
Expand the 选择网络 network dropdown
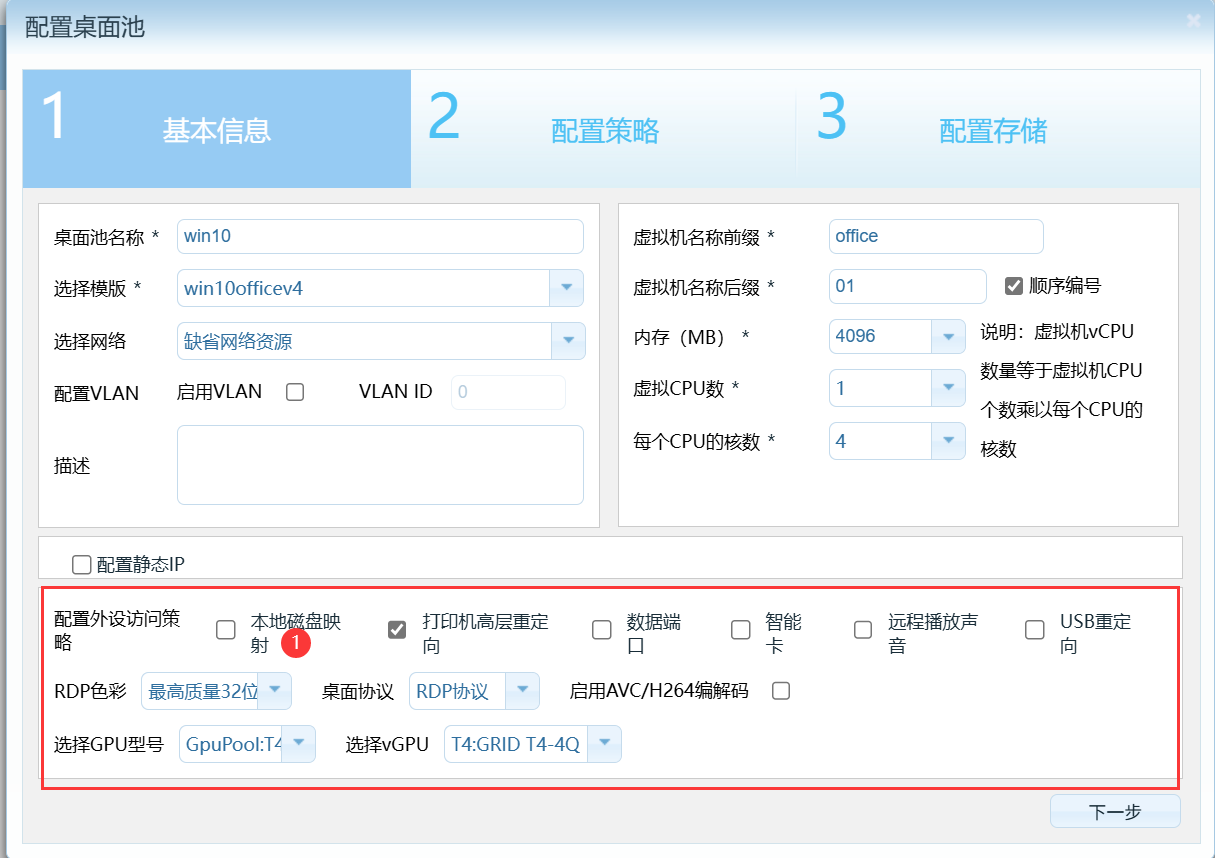coord(567,340)
